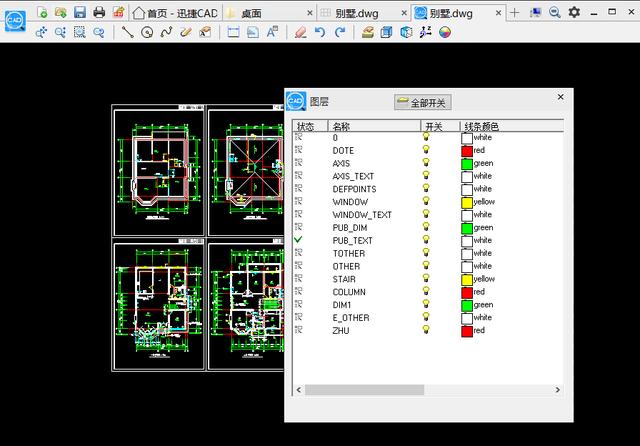The image size is (640, 446).
Task: Select the DEFPOINTS layer name
Action: tap(354, 189)
